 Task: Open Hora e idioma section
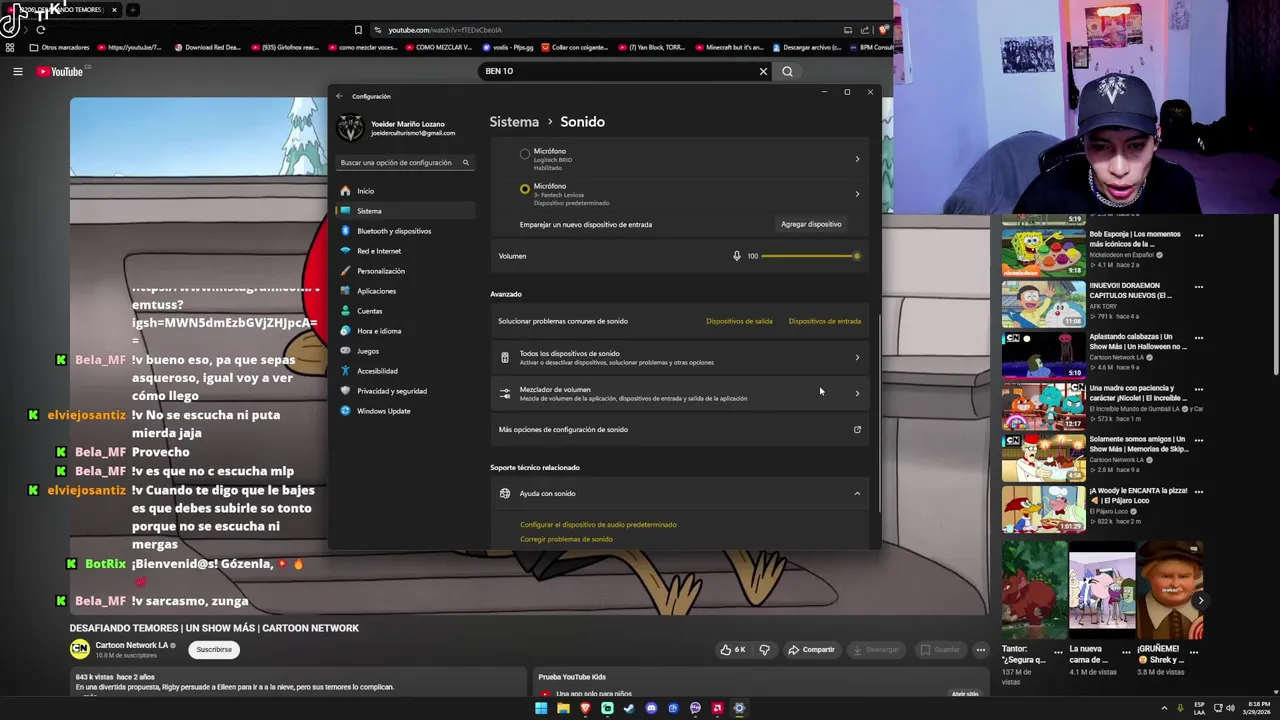[405, 331]
